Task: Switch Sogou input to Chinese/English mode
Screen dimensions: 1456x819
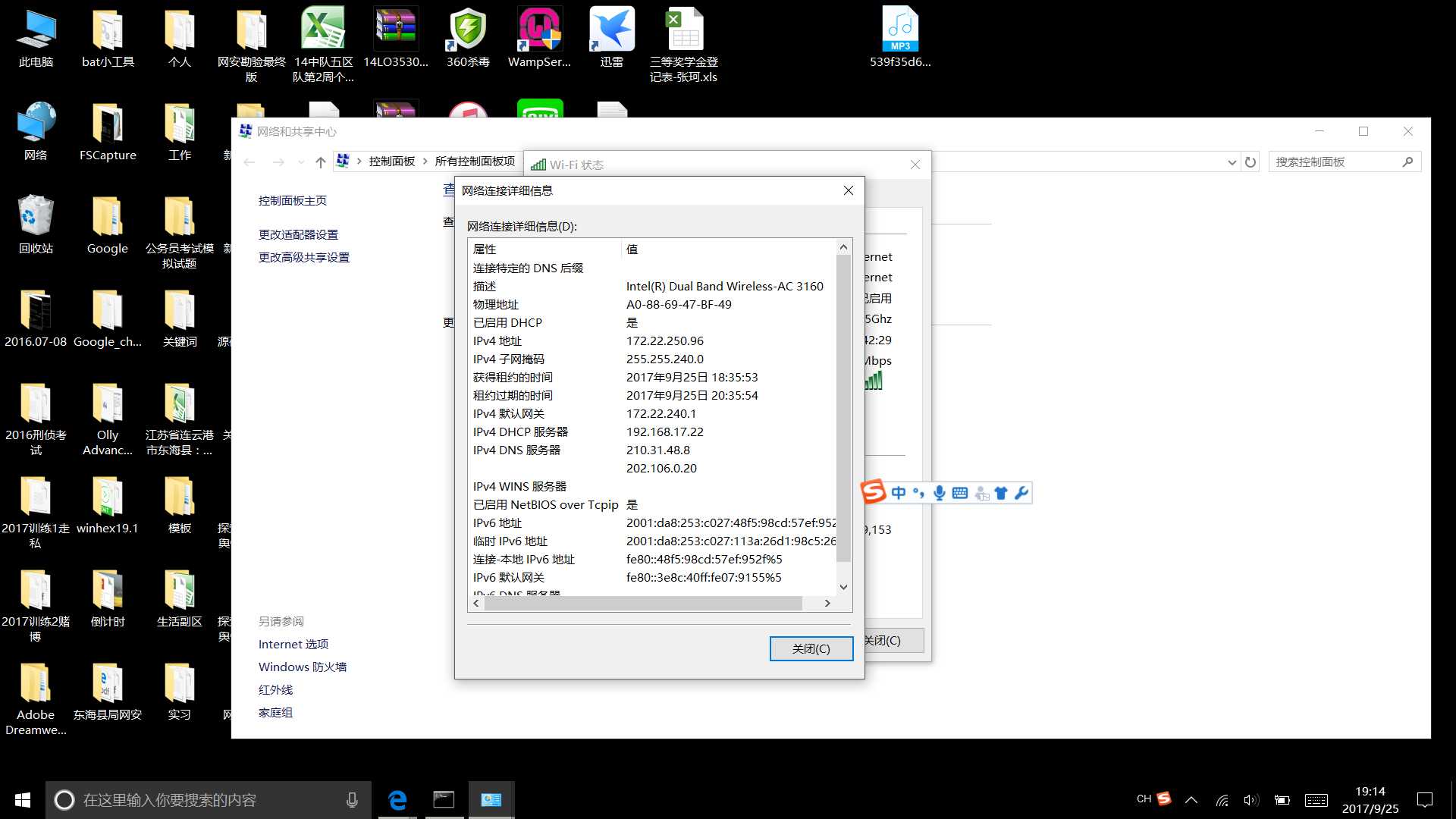Action: click(x=899, y=493)
